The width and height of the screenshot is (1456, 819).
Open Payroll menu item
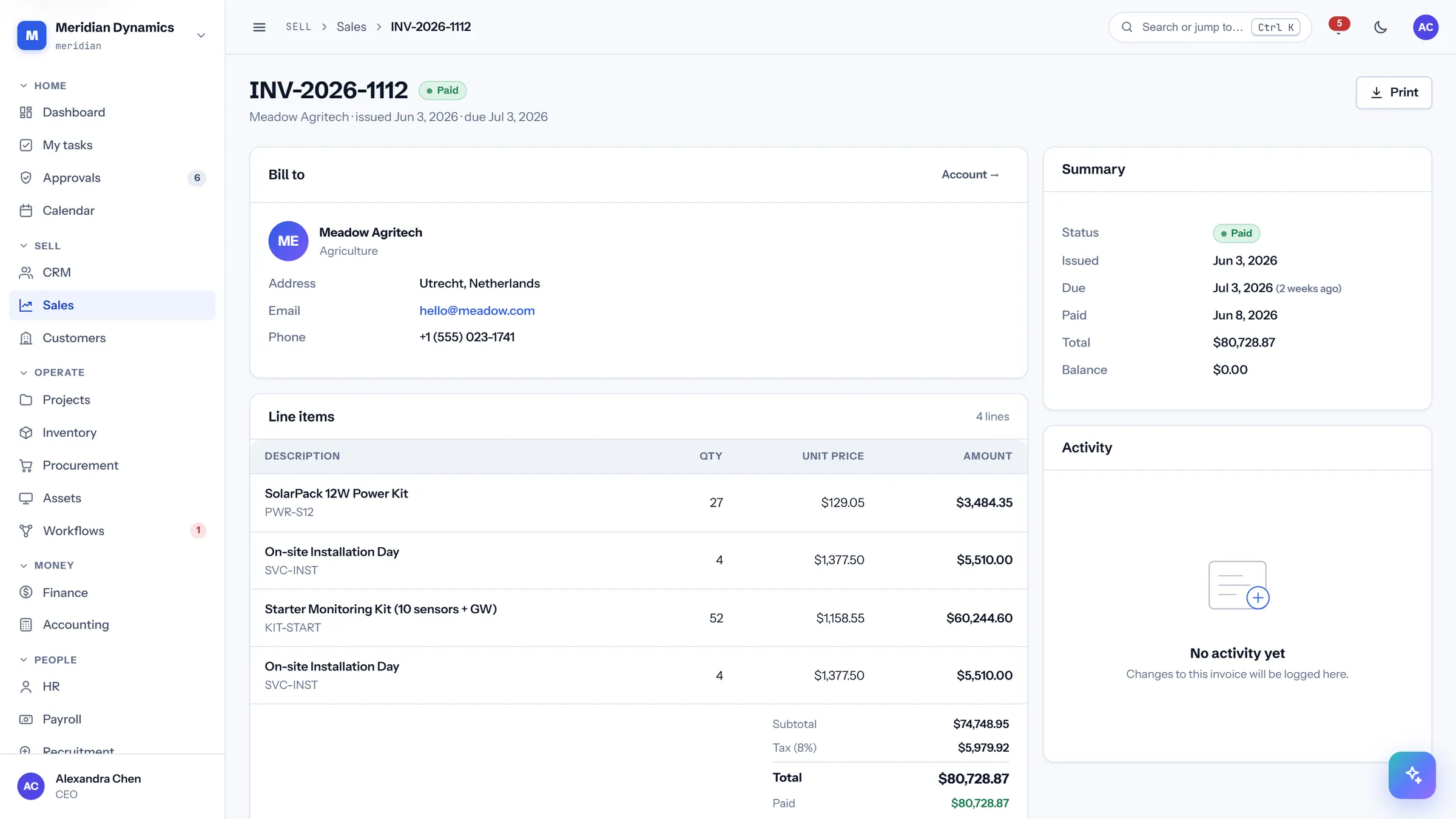[112, 720]
